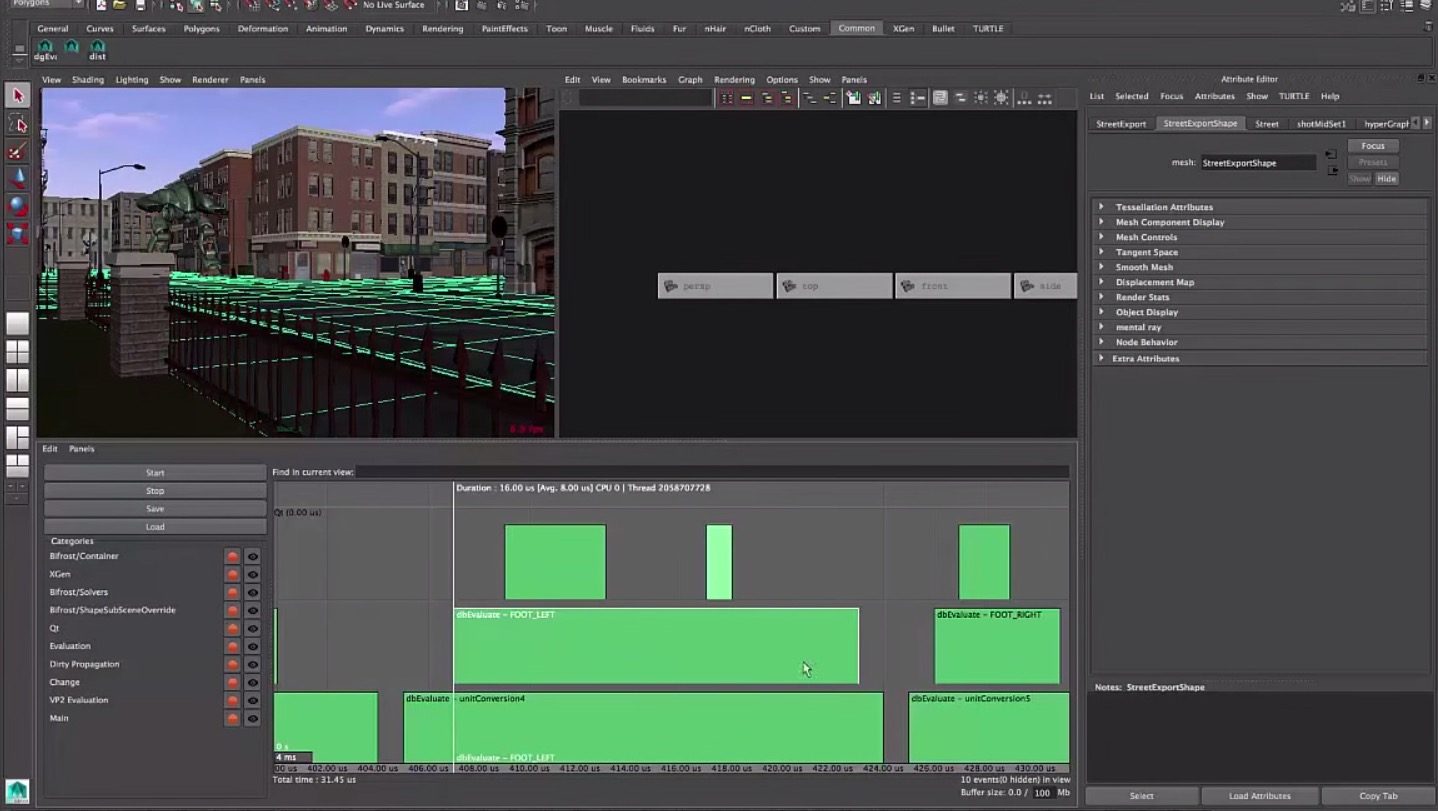The height and width of the screenshot is (811, 1438).
Task: Toggle visibility eye for VP2 Evaluation category
Action: click(x=252, y=701)
